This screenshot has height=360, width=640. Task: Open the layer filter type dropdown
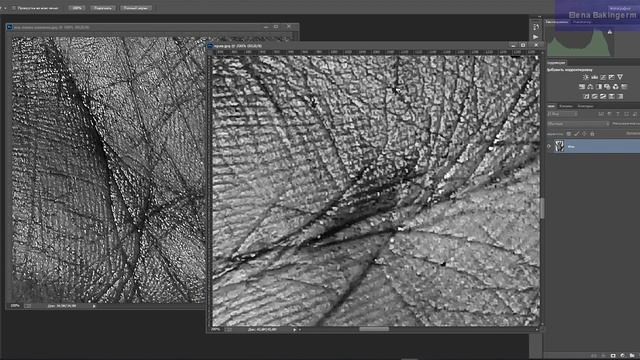[562, 114]
